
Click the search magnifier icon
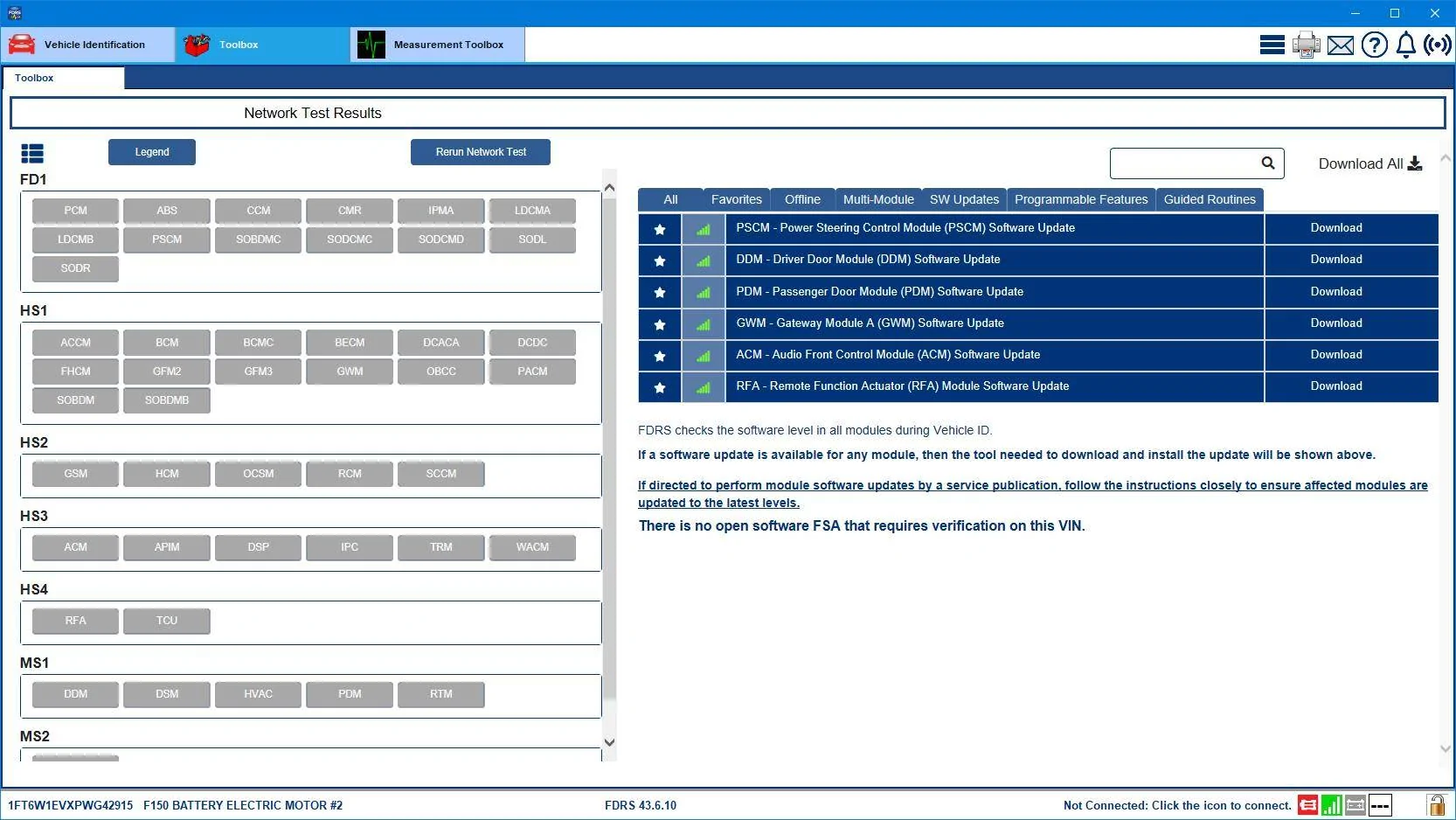click(x=1268, y=163)
